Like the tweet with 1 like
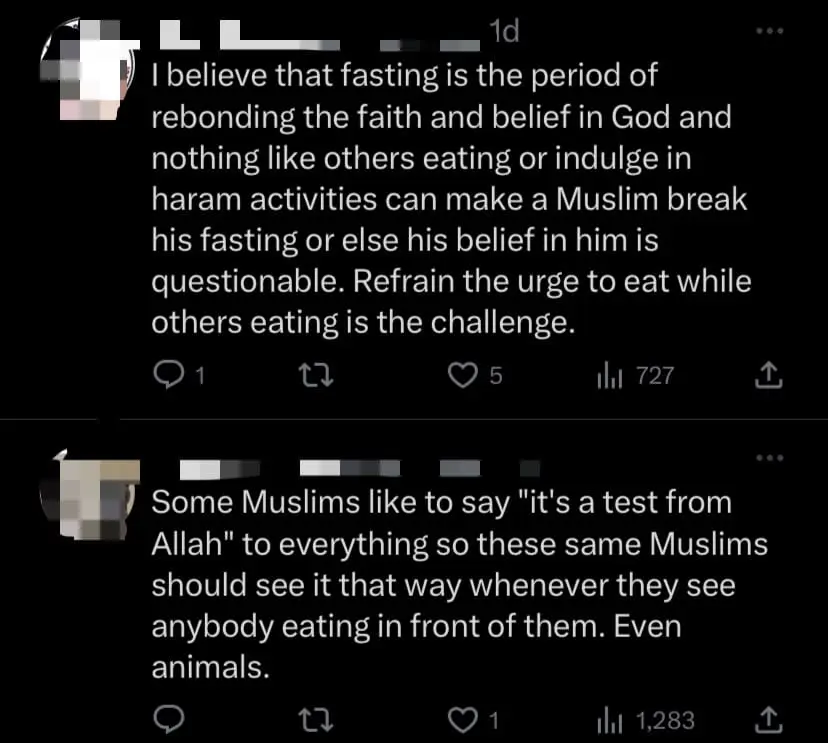The image size is (828, 743). [461, 720]
